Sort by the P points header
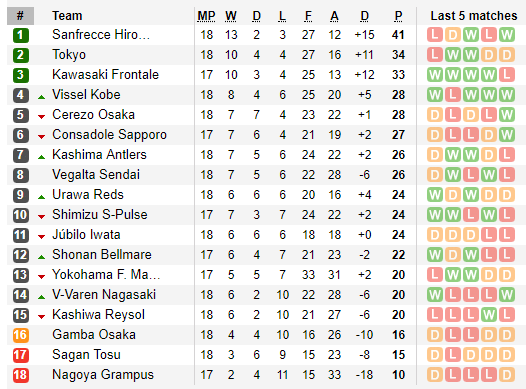Image resolution: width=526 pixels, height=389 pixels. pos(398,16)
